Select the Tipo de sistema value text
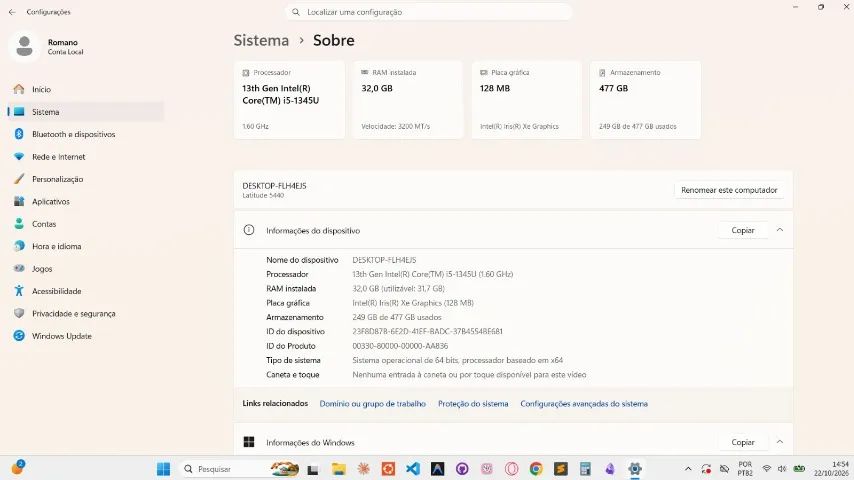 tap(458, 360)
